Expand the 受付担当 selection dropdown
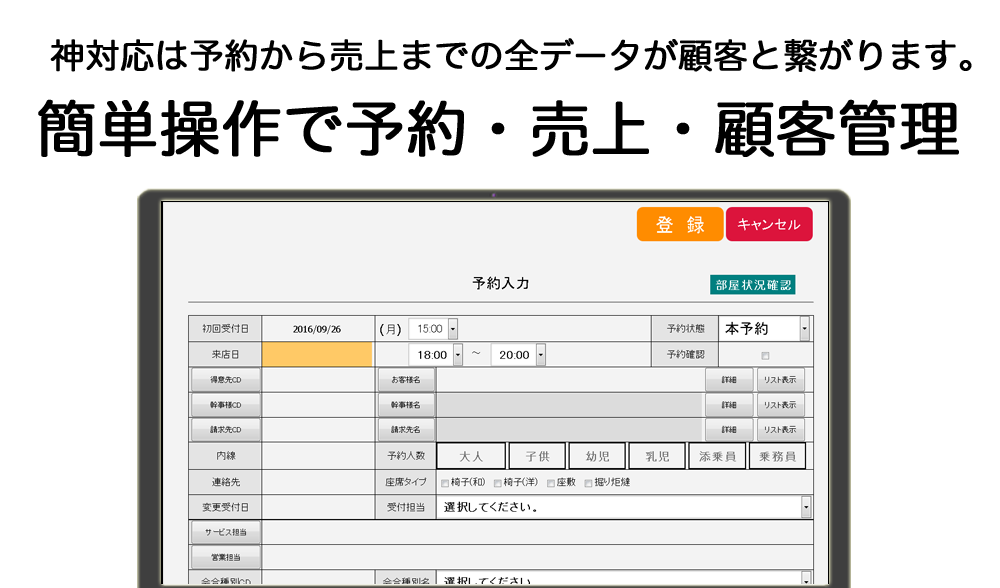This screenshot has height=588, width=1000. point(806,507)
